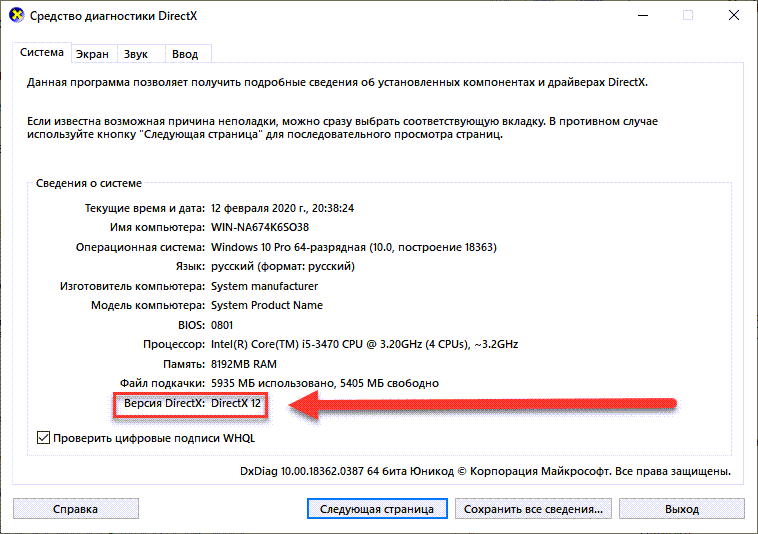The width and height of the screenshot is (758, 534).
Task: Click Сохранить все сведения button
Action: click(533, 509)
